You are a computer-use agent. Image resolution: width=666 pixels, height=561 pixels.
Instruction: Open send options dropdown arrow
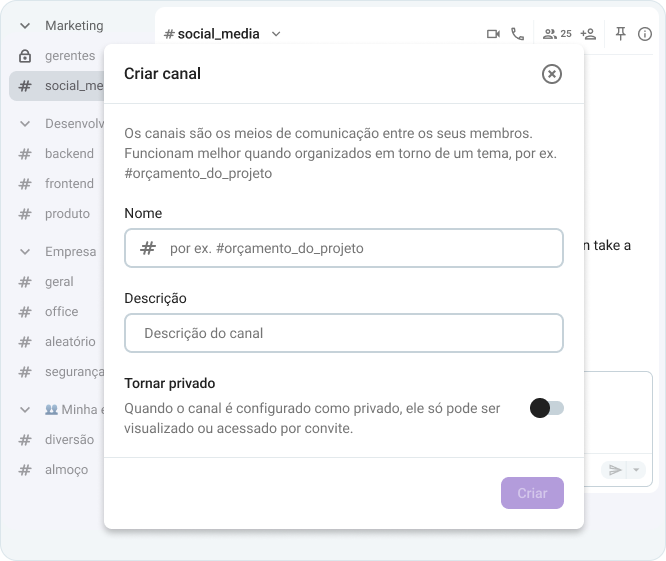click(x=636, y=470)
